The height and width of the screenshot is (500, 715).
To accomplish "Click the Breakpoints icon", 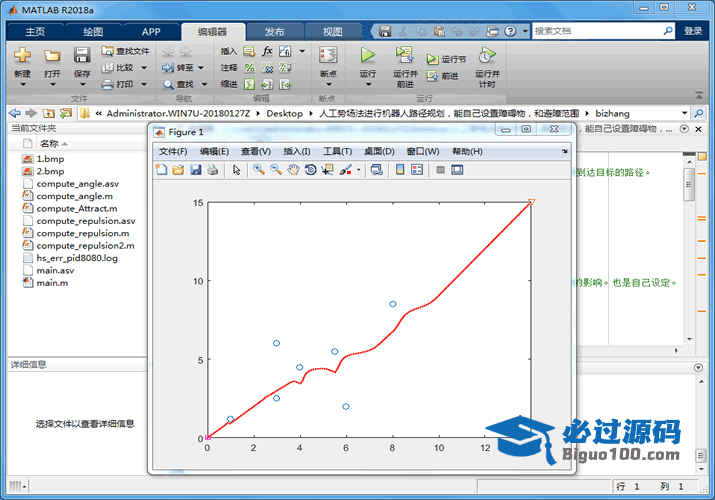I will [x=328, y=55].
